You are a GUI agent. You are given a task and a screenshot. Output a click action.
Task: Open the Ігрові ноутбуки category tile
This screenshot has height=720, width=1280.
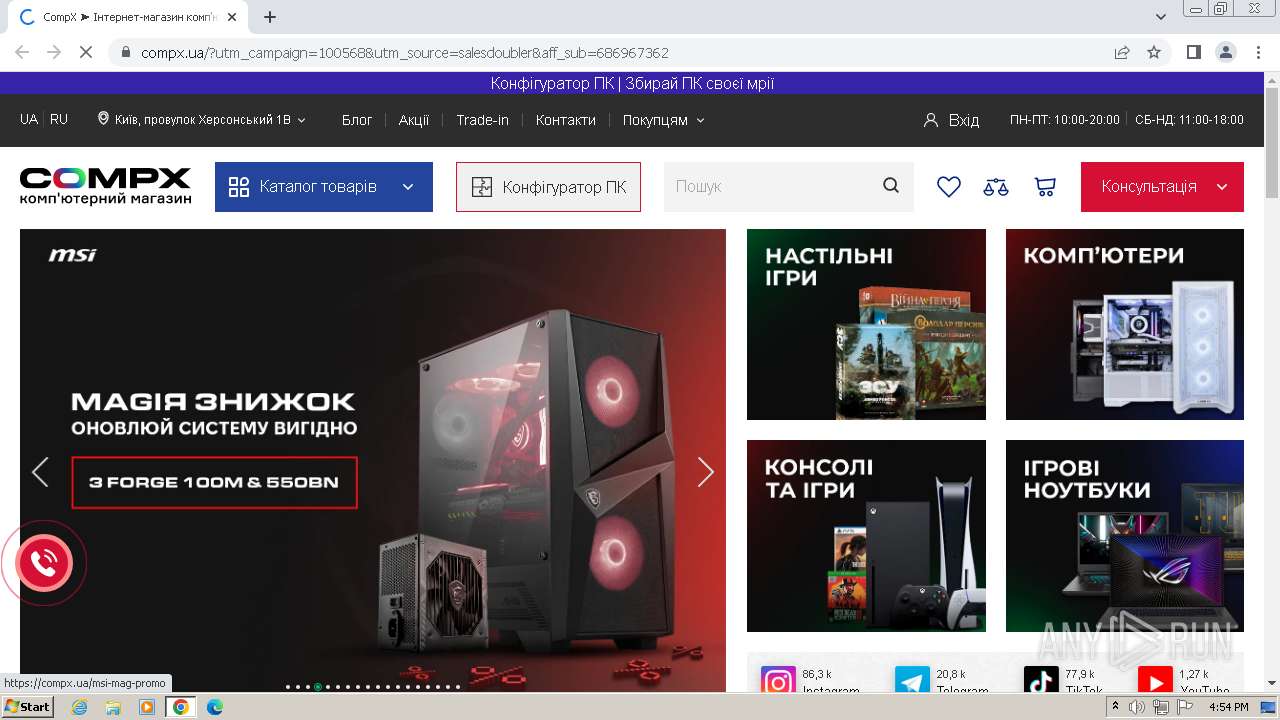coord(1125,536)
